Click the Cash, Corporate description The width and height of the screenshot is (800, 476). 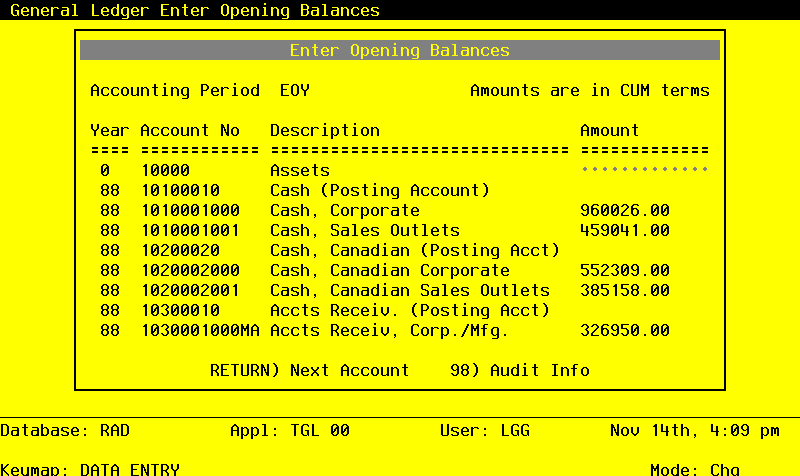pyautogui.click(x=344, y=210)
